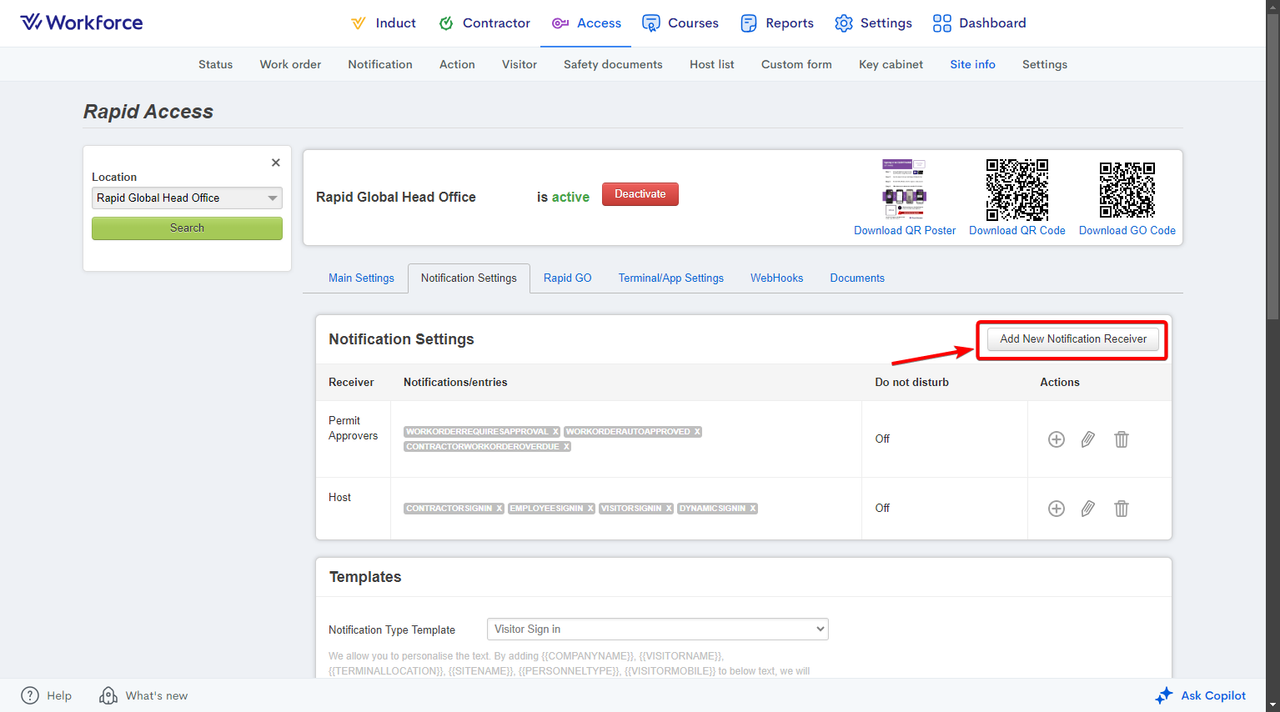The image size is (1280, 712).
Task: Click the QR Code image
Action: click(x=1017, y=189)
